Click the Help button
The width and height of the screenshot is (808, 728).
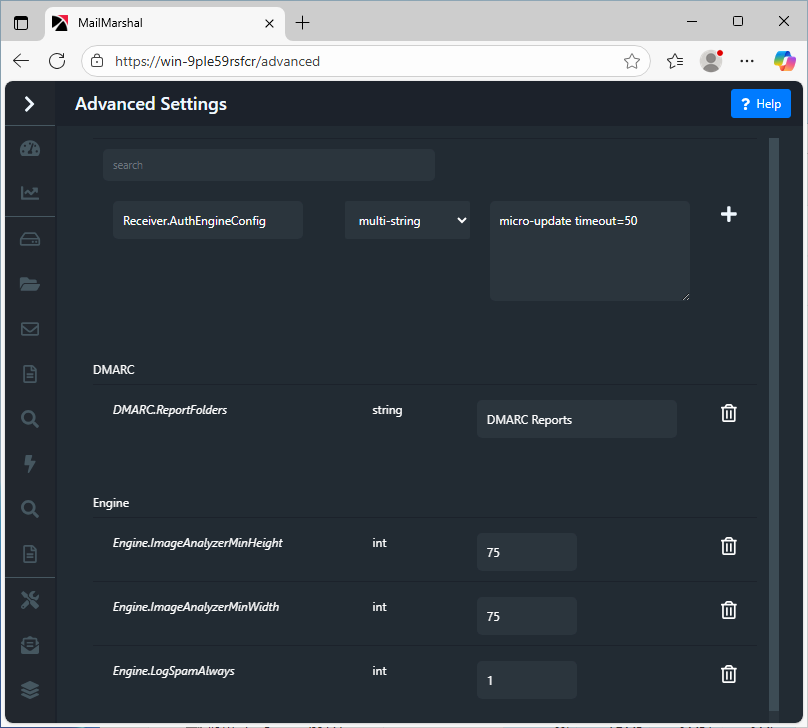coord(760,104)
